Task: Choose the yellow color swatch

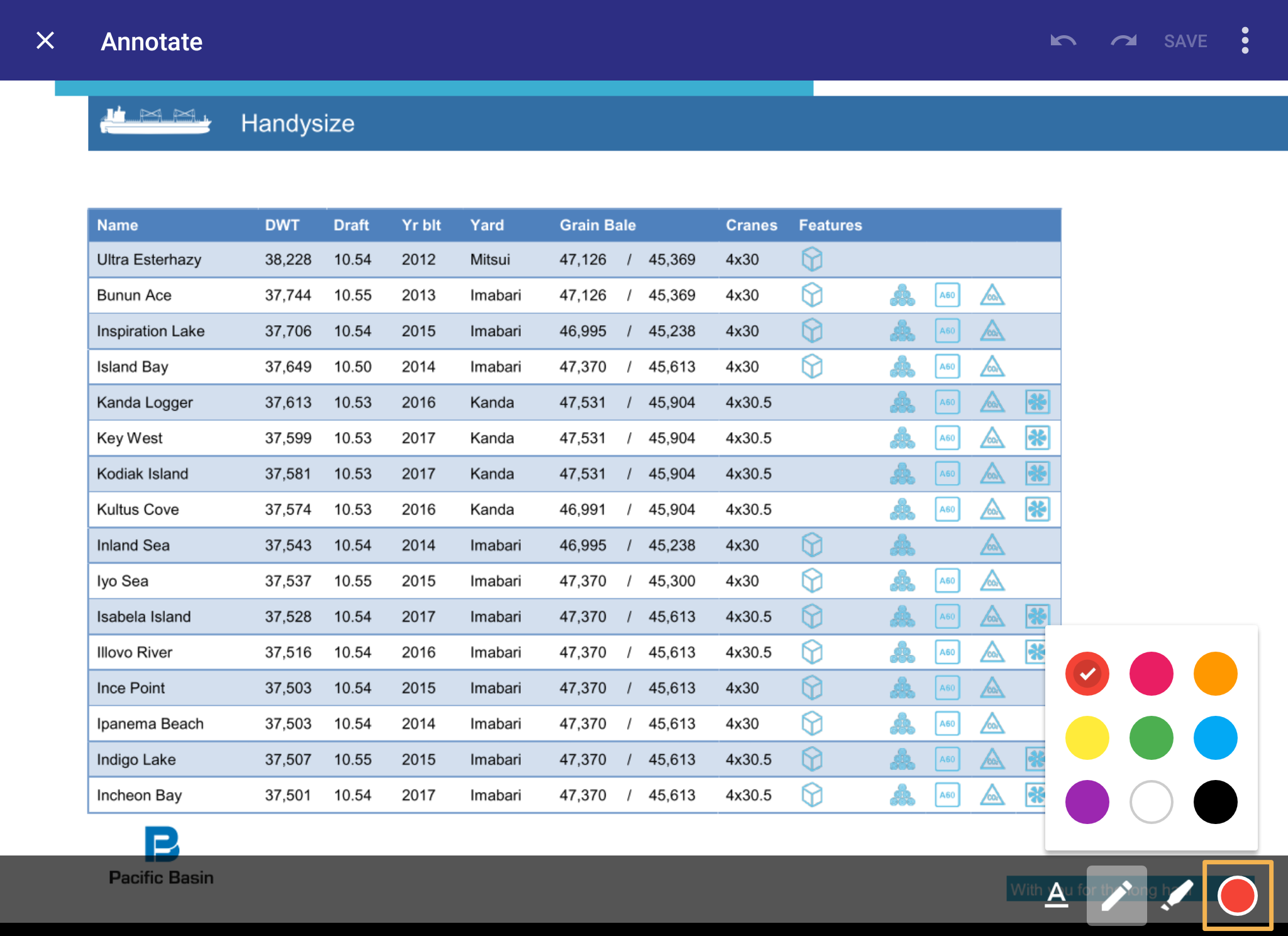Action: tap(1087, 738)
